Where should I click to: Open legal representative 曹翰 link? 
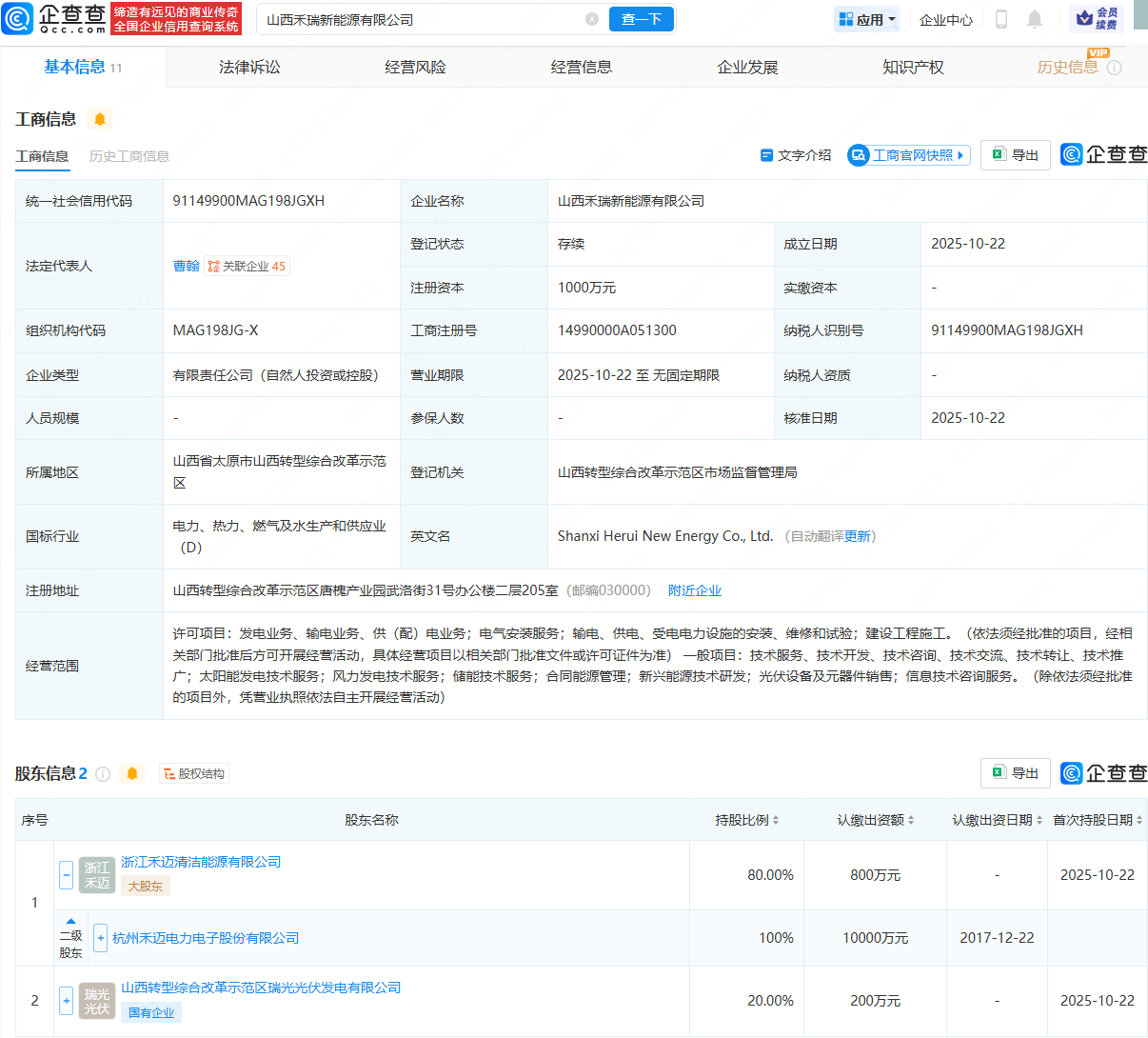(x=186, y=267)
